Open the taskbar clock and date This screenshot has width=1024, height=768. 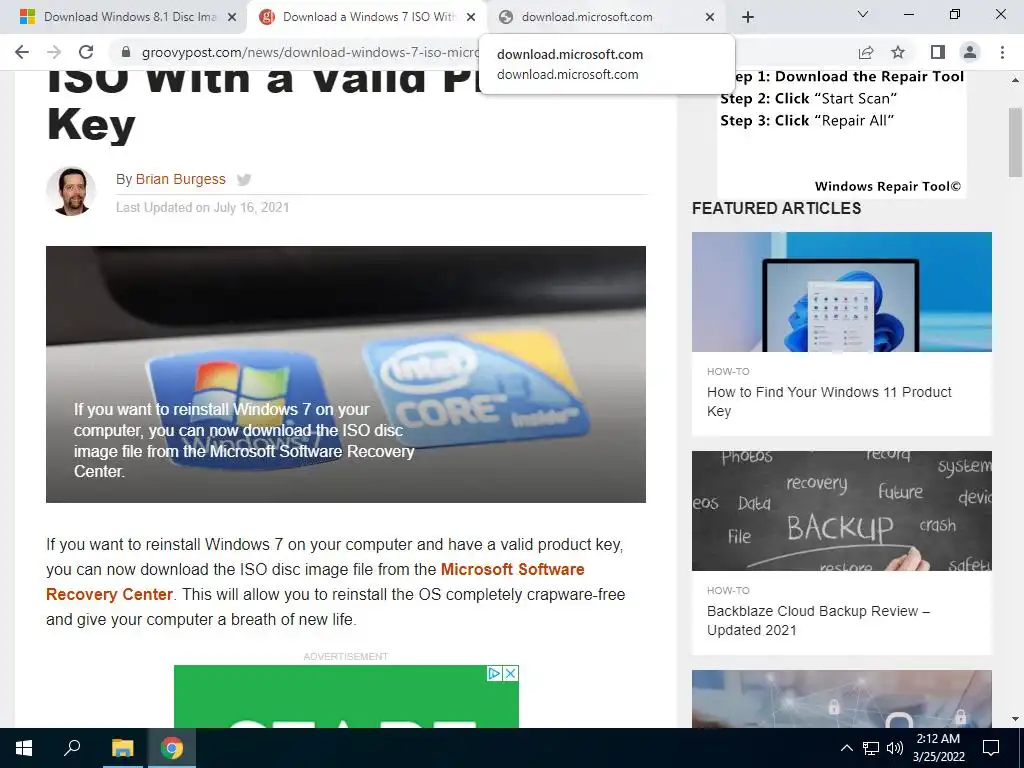pyautogui.click(x=938, y=748)
